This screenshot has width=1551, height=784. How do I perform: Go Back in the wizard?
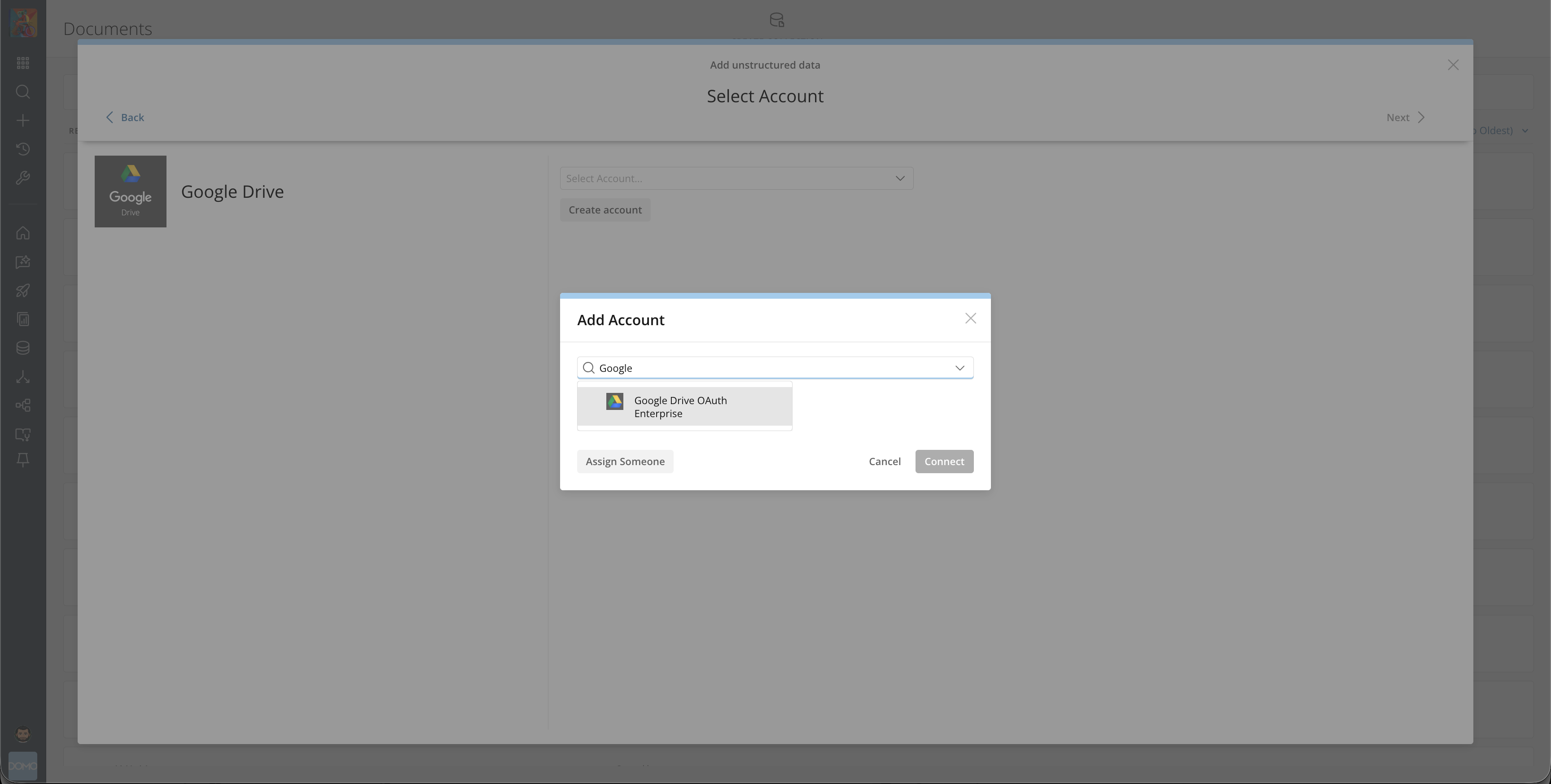coord(125,118)
